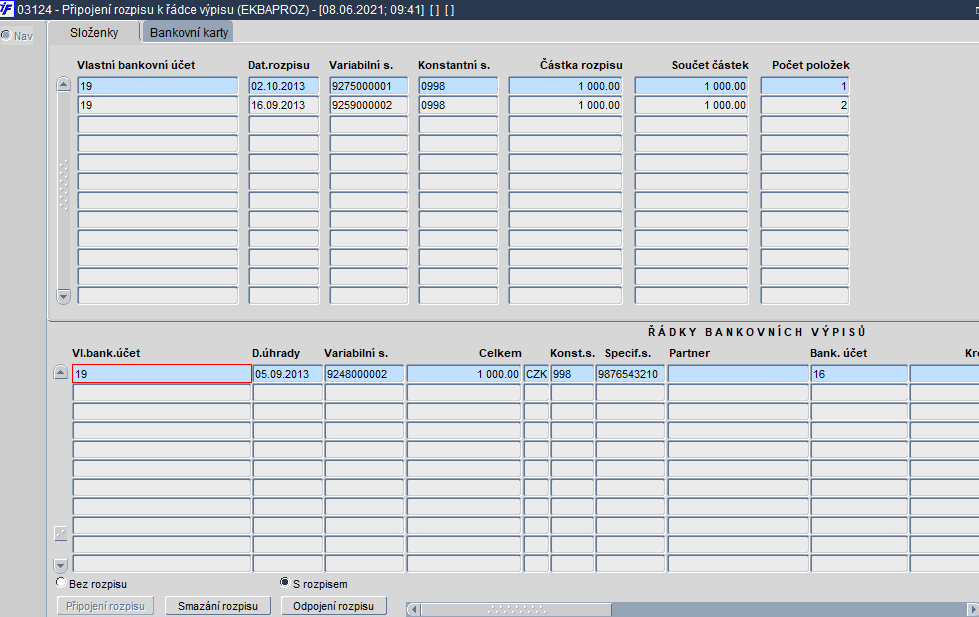
Task: Click the Vlastní bankovní účet column header
Action: [x=136, y=65]
